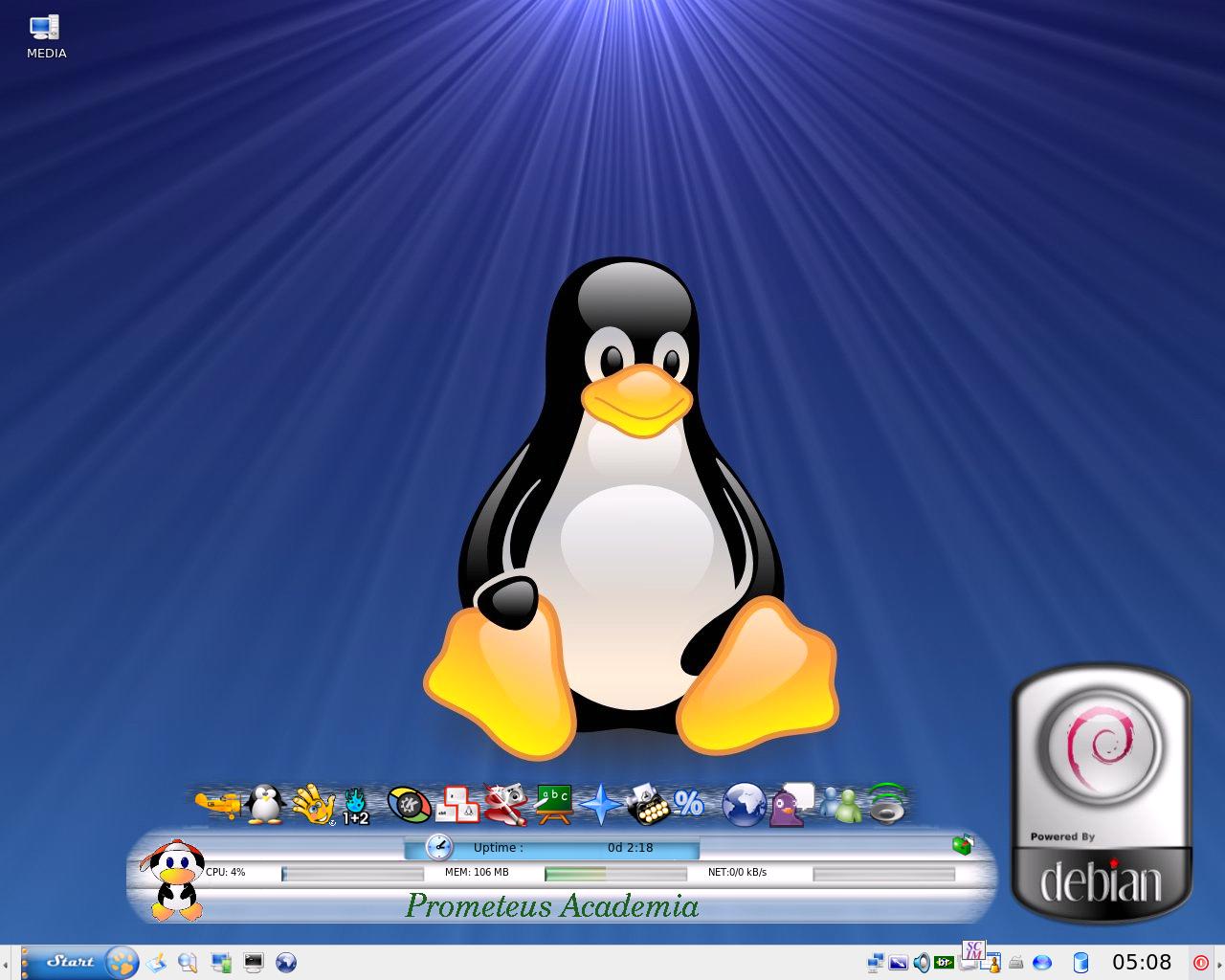The height and width of the screenshot is (980, 1225).
Task: Launch the globe web browser dock icon
Action: coord(745,805)
